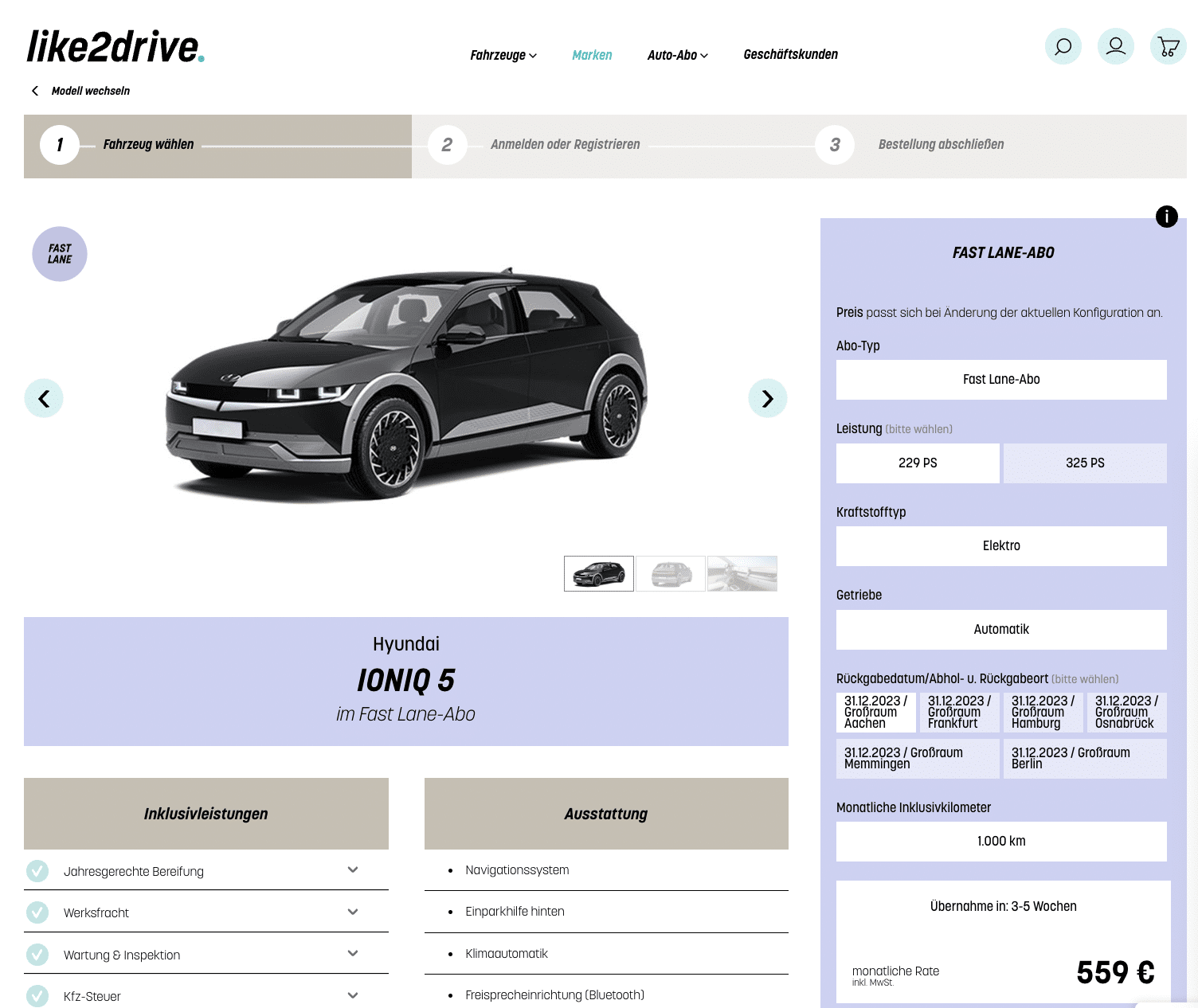
Task: Open the user account icon
Action: 1115,46
